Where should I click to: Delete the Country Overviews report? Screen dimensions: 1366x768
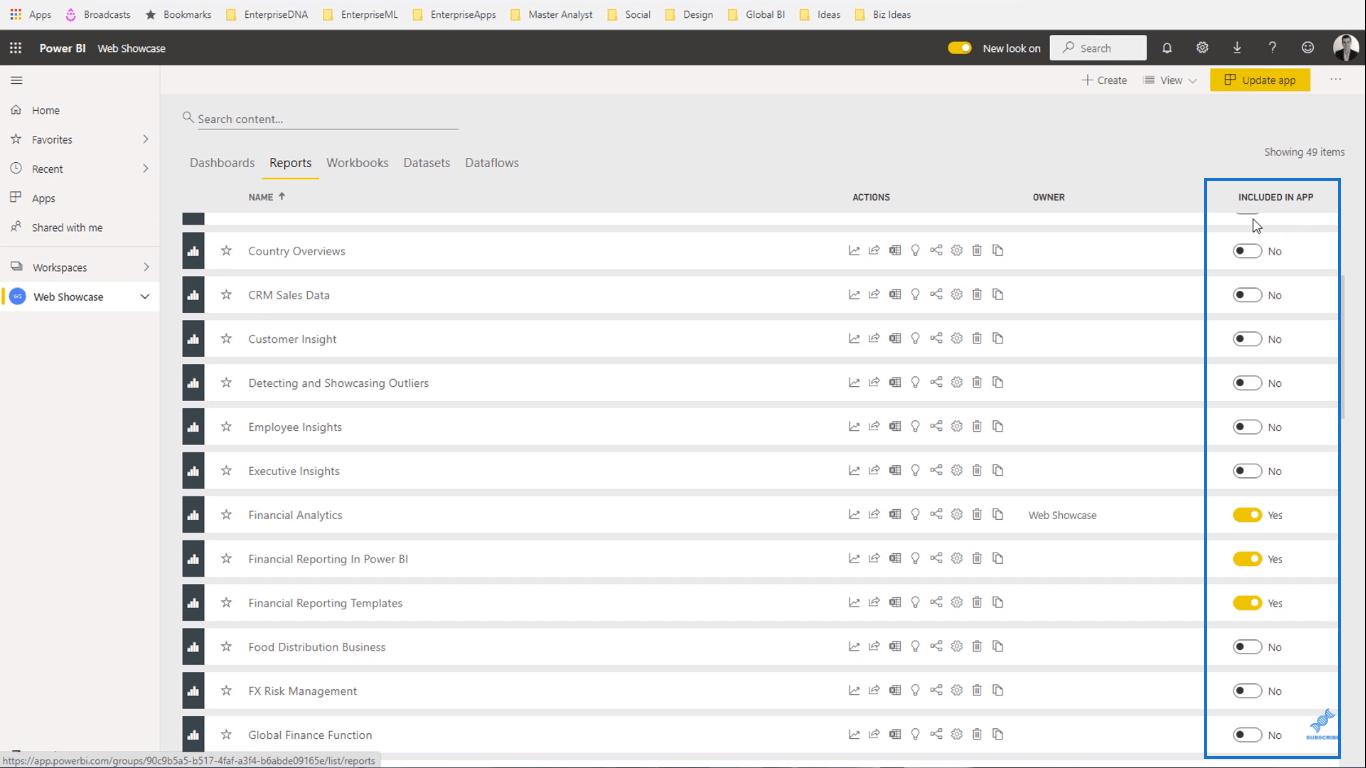click(x=977, y=251)
